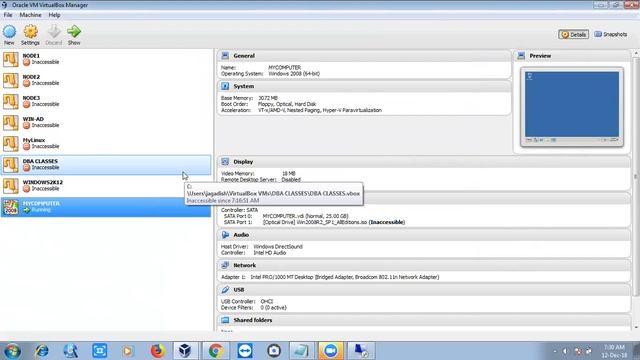
Task: Click WINDOWS2K12 Inaccessible status text
Action: coord(45,189)
